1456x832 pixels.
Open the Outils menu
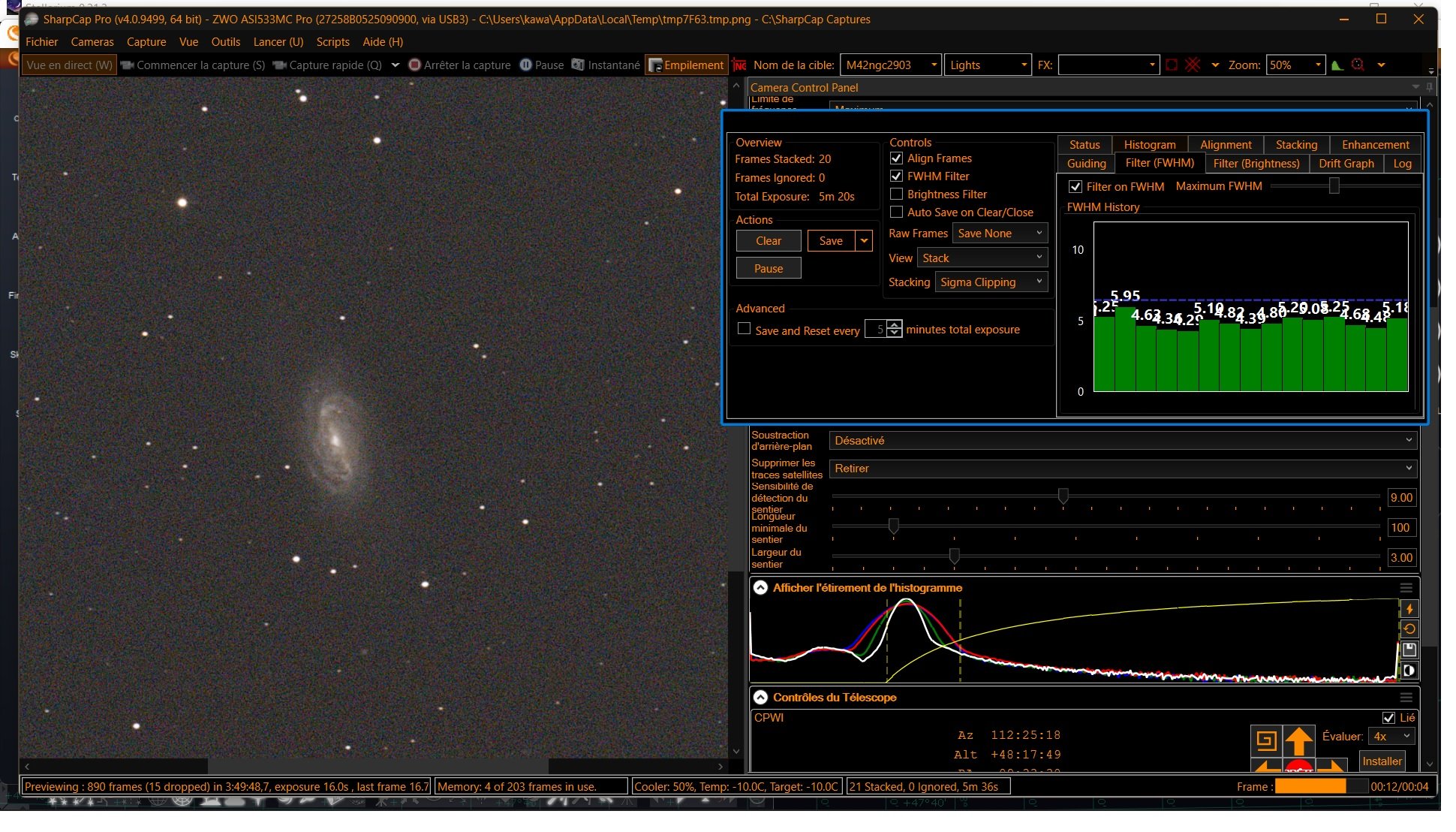coord(225,42)
